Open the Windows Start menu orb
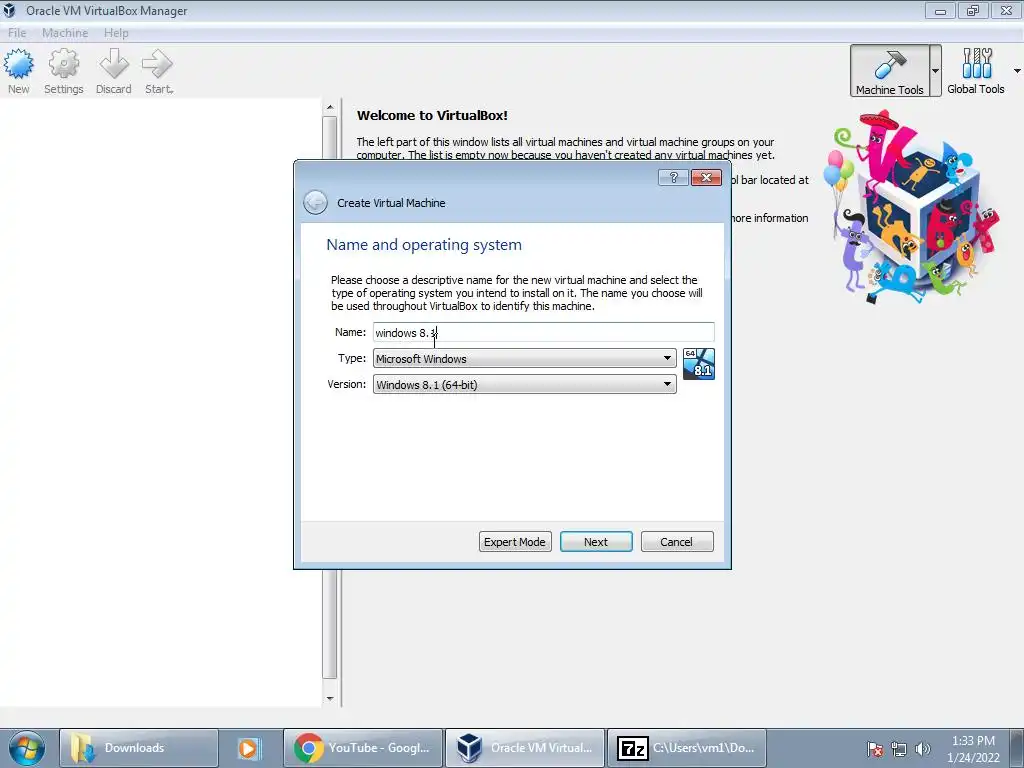Screen dimensions: 1024x768 (27, 748)
